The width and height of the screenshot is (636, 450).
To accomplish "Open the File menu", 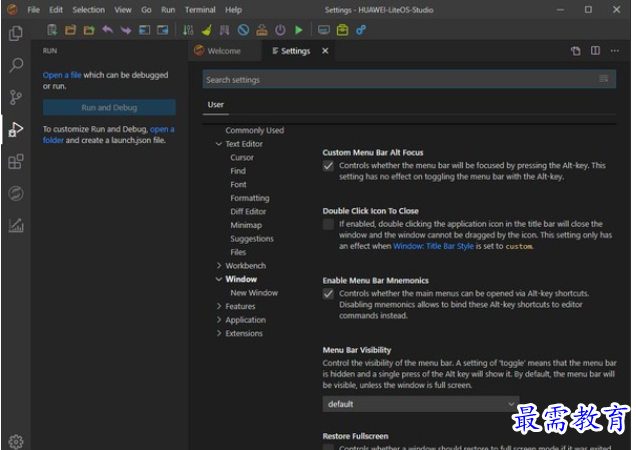I will pyautogui.click(x=34, y=10).
